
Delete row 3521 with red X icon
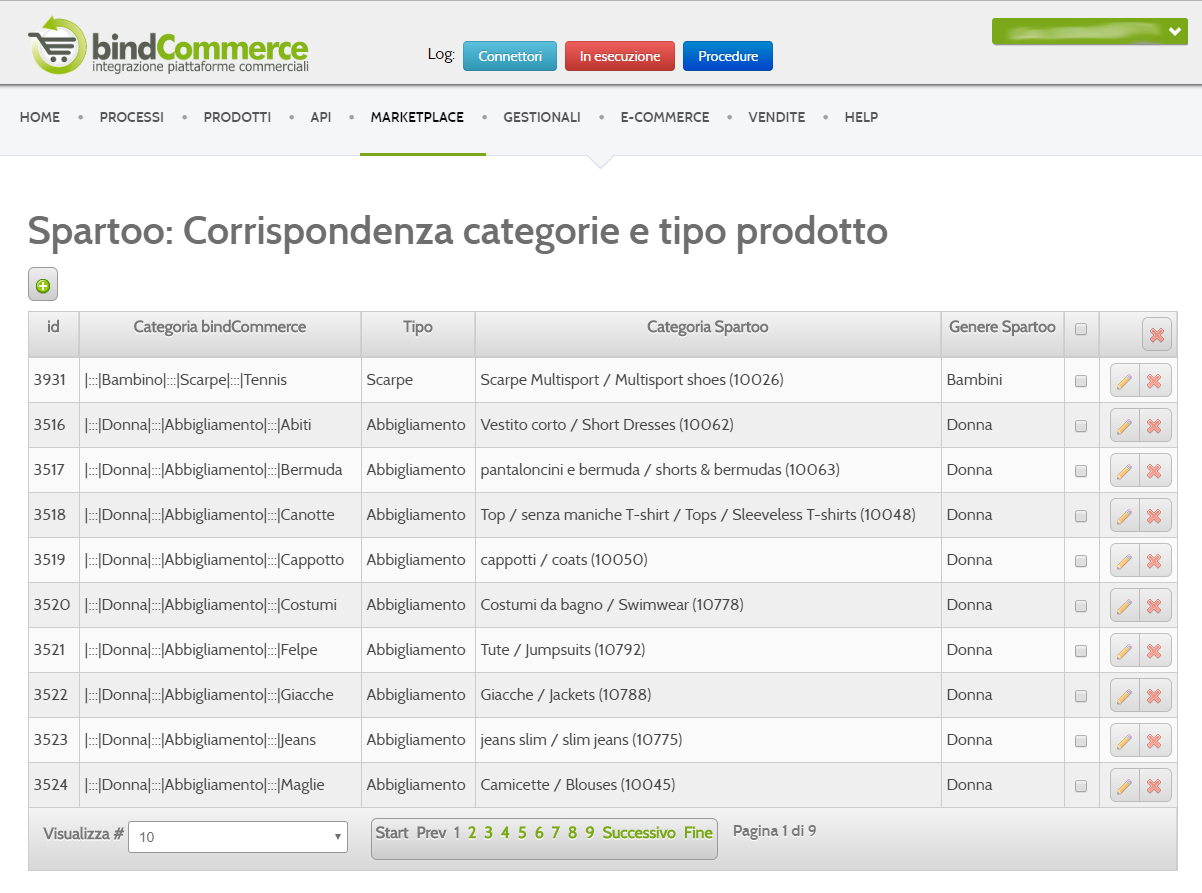[1154, 651]
